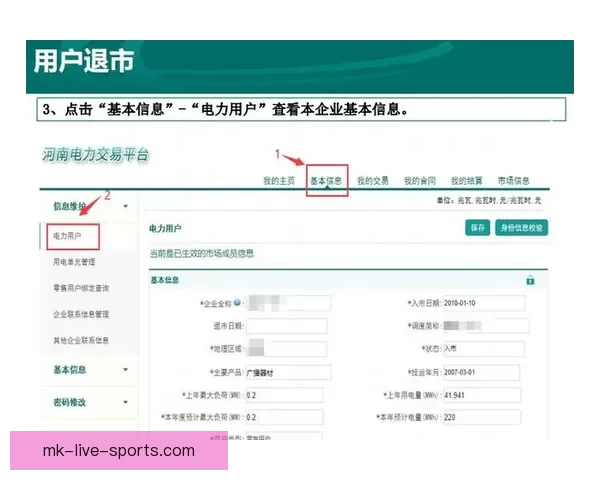The image size is (600, 480).
Task: Click the info icon beside 企业全称
Action: pyautogui.click(x=237, y=303)
